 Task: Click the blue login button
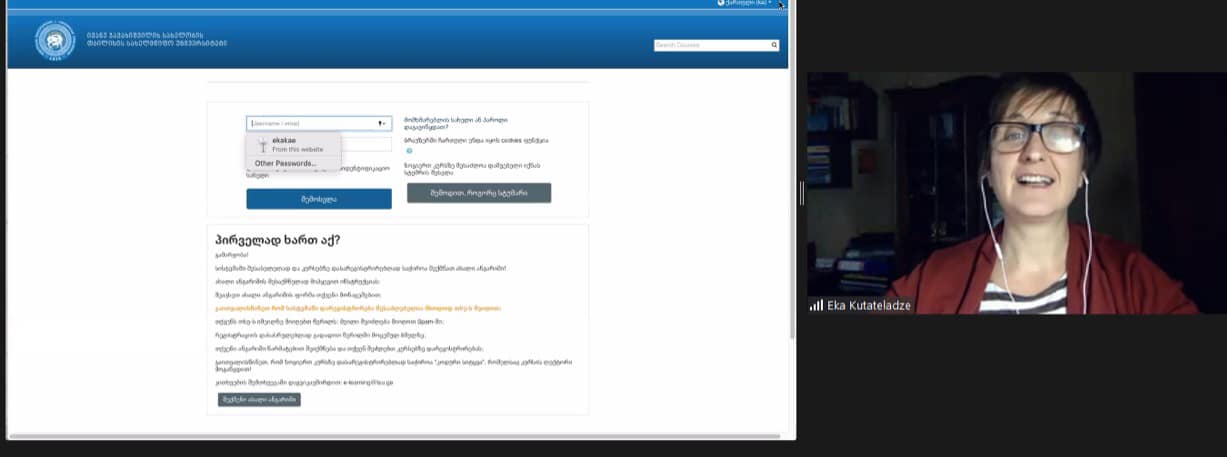319,199
